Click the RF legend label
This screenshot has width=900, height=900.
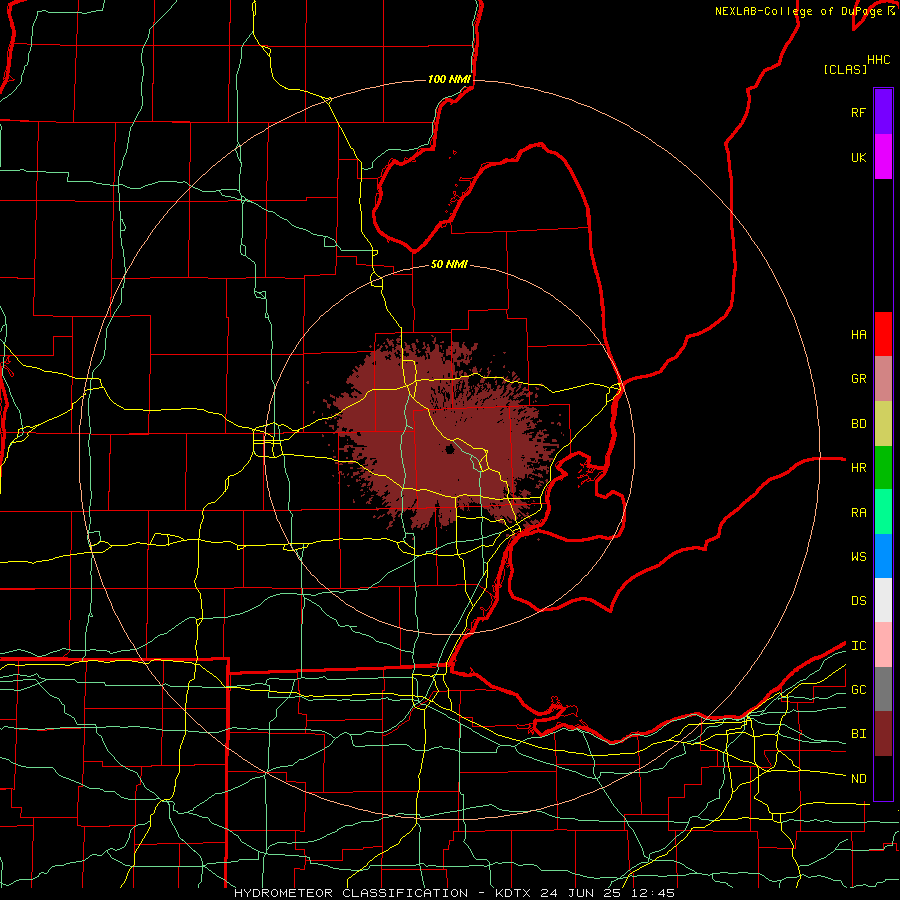click(858, 112)
